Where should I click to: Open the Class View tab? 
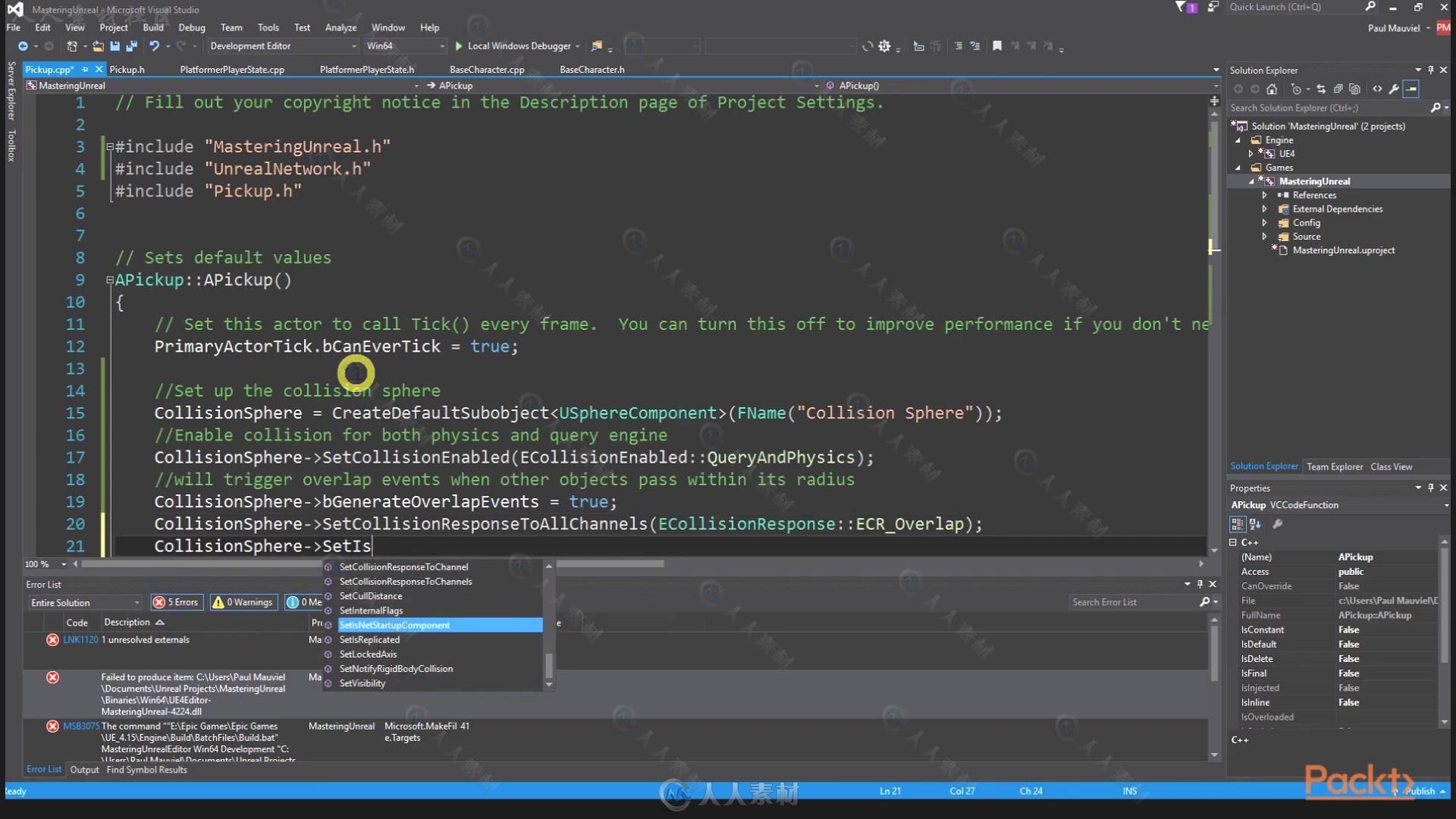pos(1391,466)
